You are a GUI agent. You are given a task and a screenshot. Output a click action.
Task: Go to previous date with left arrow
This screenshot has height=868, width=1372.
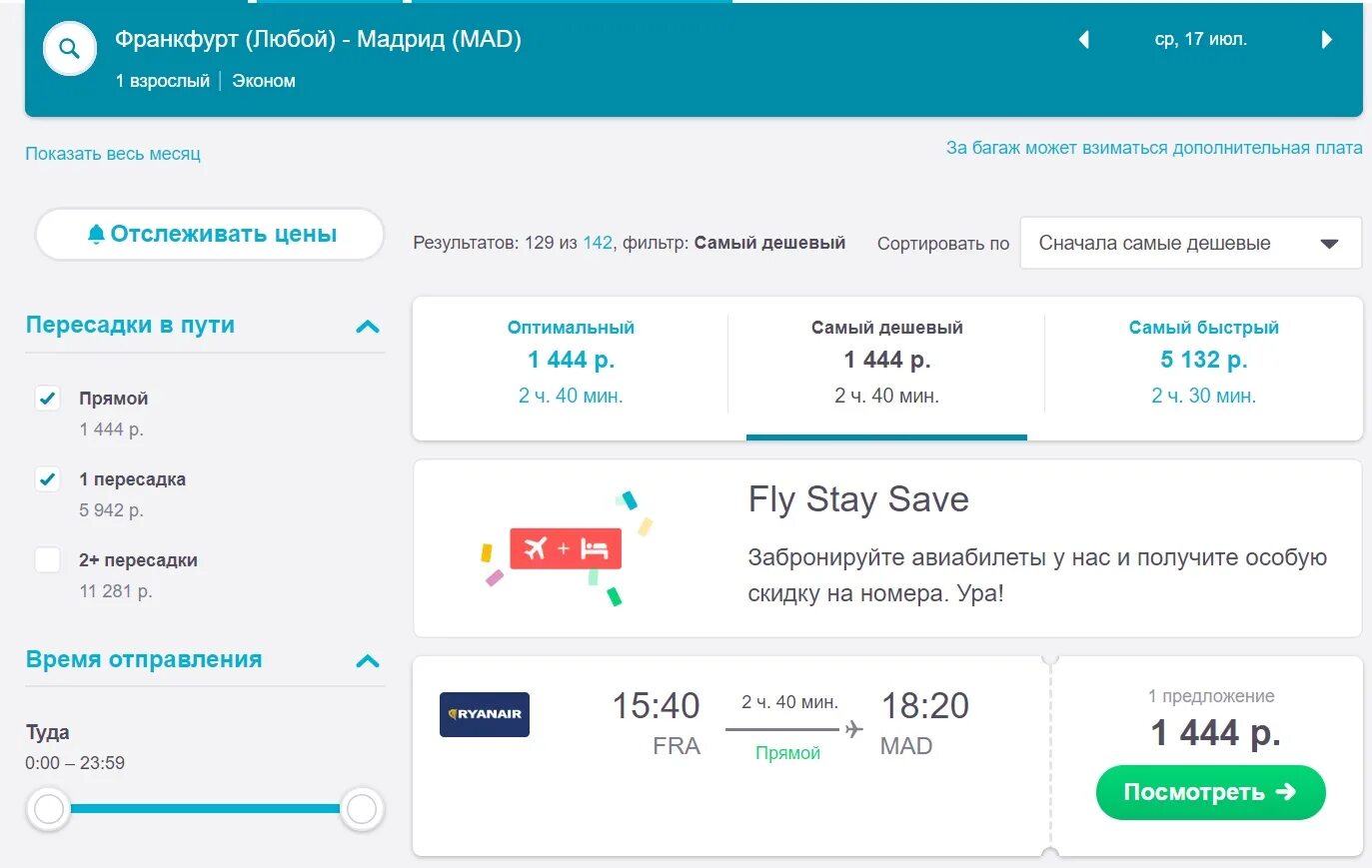1083,40
